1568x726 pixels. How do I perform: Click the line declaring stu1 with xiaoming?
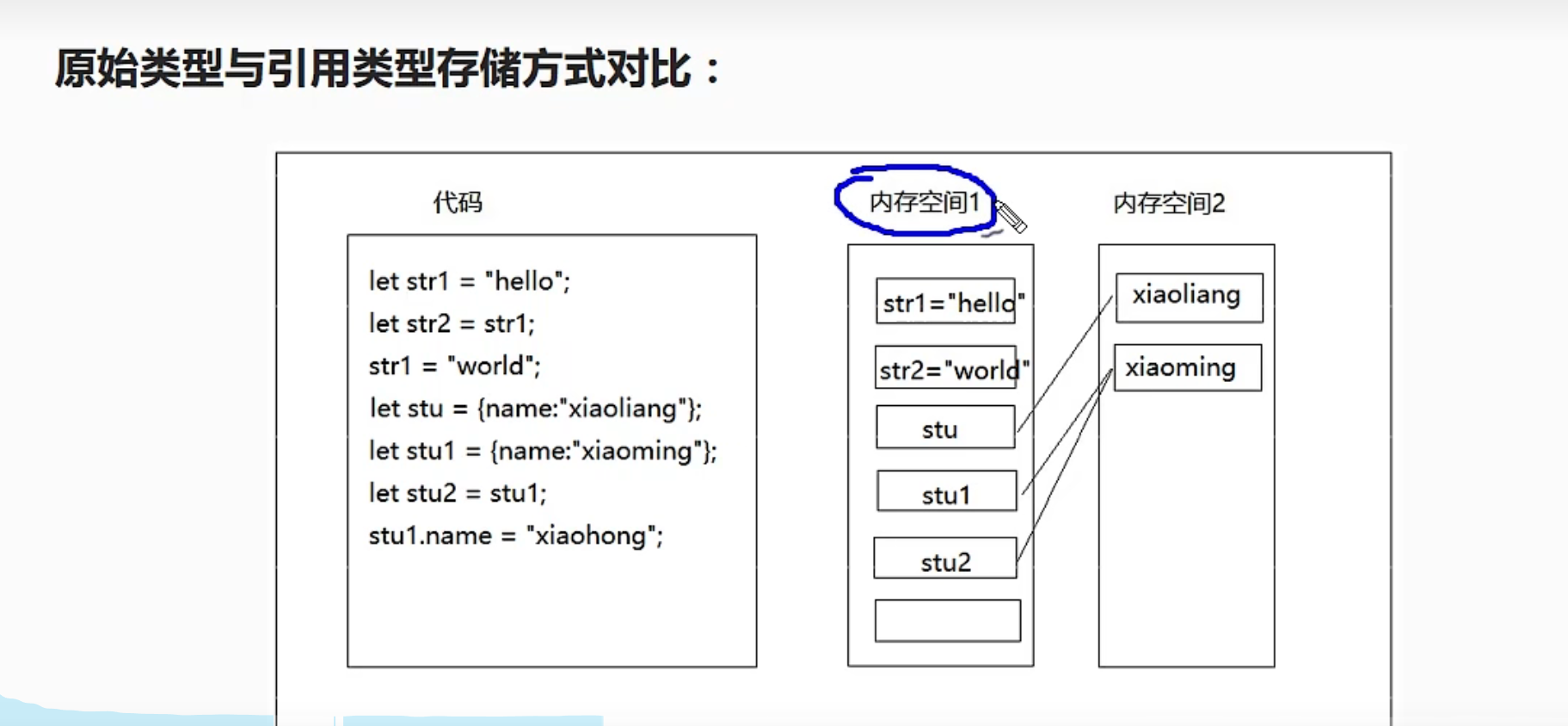(543, 451)
